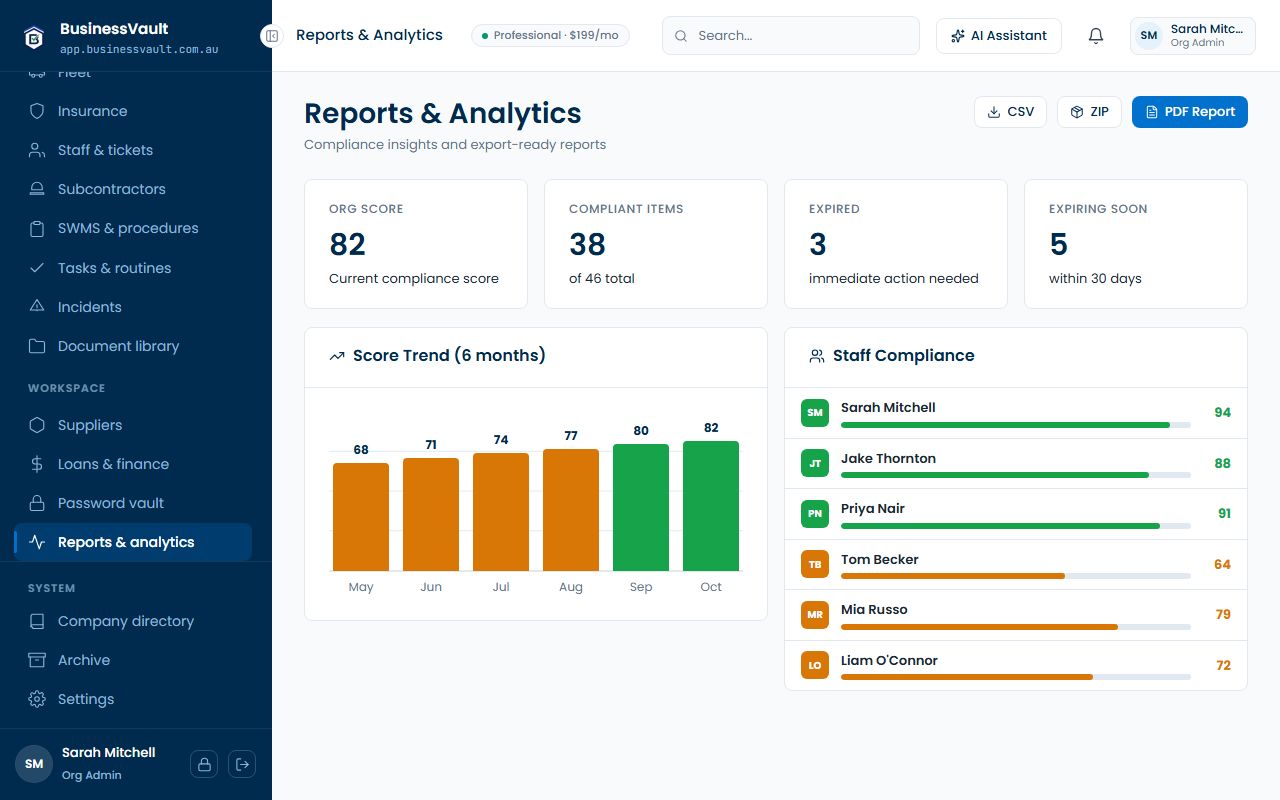The image size is (1280, 800).
Task: Click the Document library folder icon
Action: (x=37, y=346)
